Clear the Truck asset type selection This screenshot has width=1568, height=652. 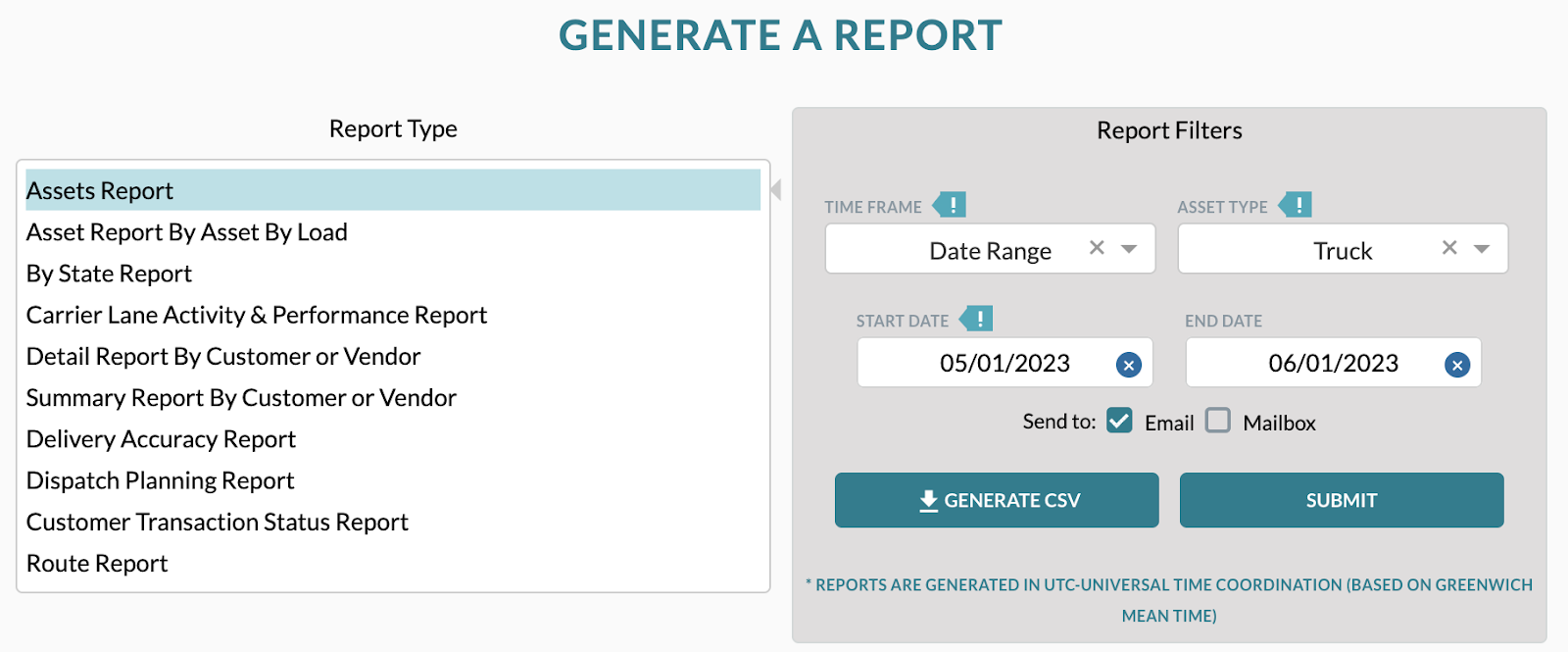(1450, 248)
